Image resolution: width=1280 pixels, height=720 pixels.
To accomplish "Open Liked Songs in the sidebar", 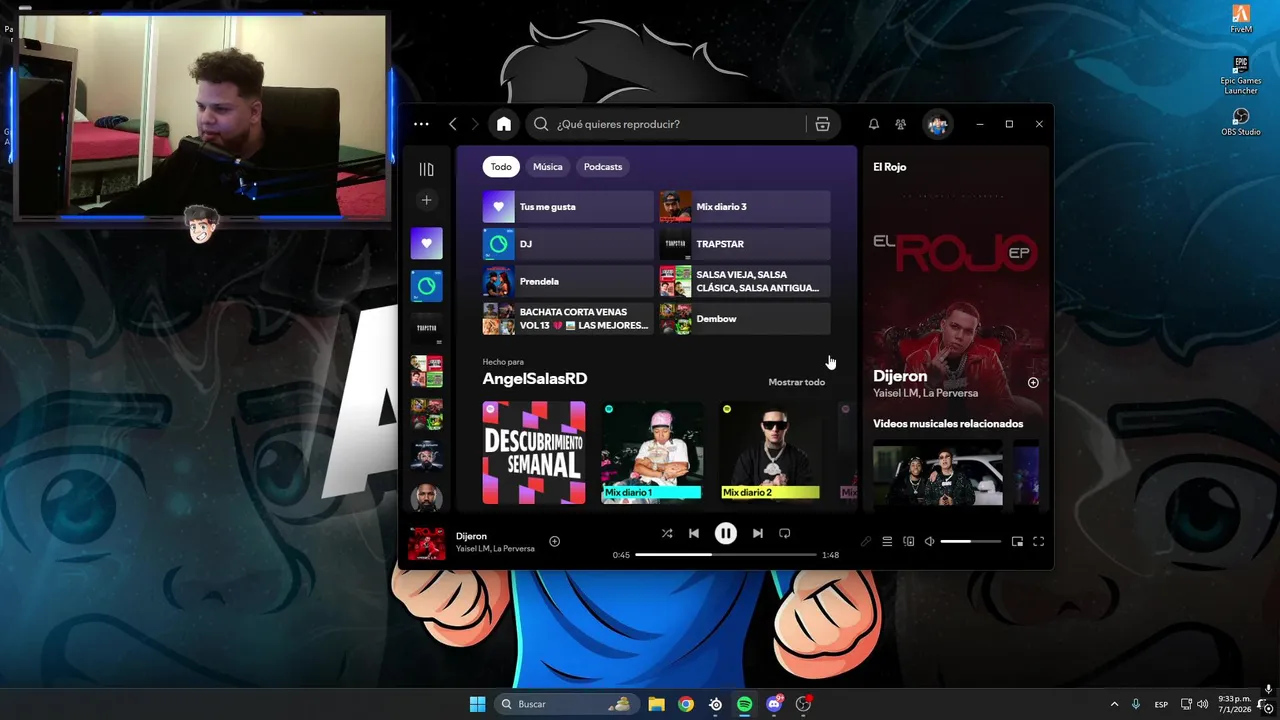I will (x=426, y=243).
